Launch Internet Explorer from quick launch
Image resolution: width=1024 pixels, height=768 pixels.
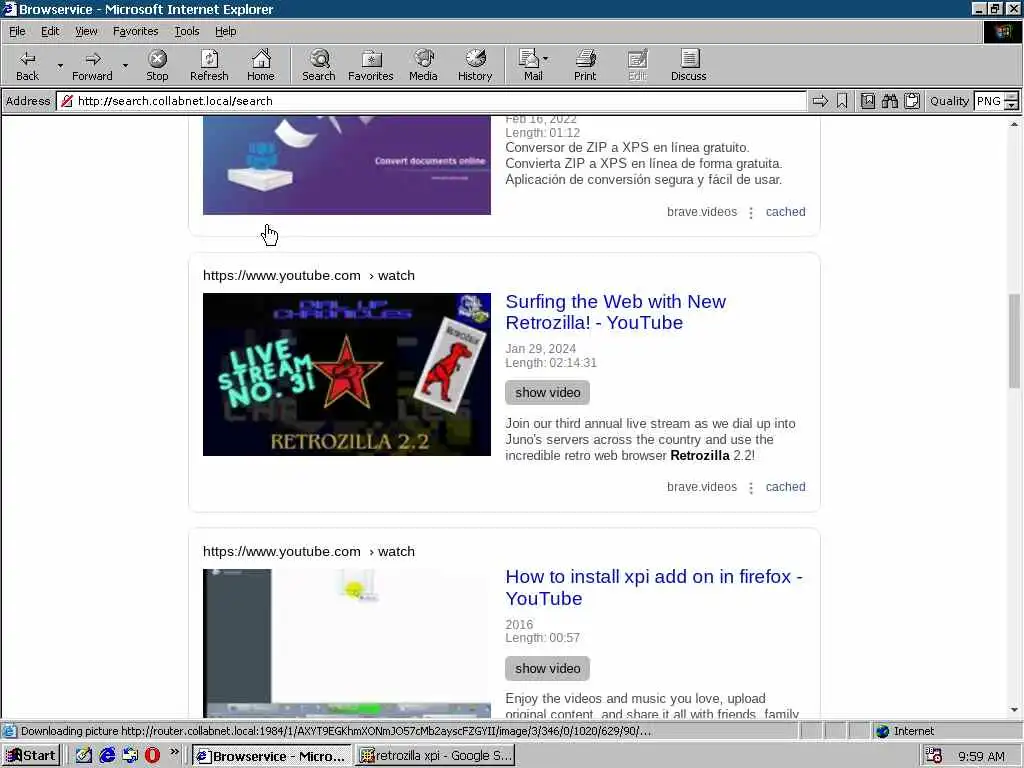coord(107,756)
